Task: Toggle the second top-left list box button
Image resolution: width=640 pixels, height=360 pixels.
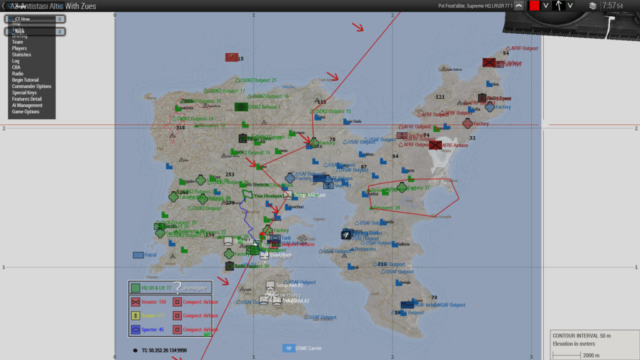Action: point(60,31)
